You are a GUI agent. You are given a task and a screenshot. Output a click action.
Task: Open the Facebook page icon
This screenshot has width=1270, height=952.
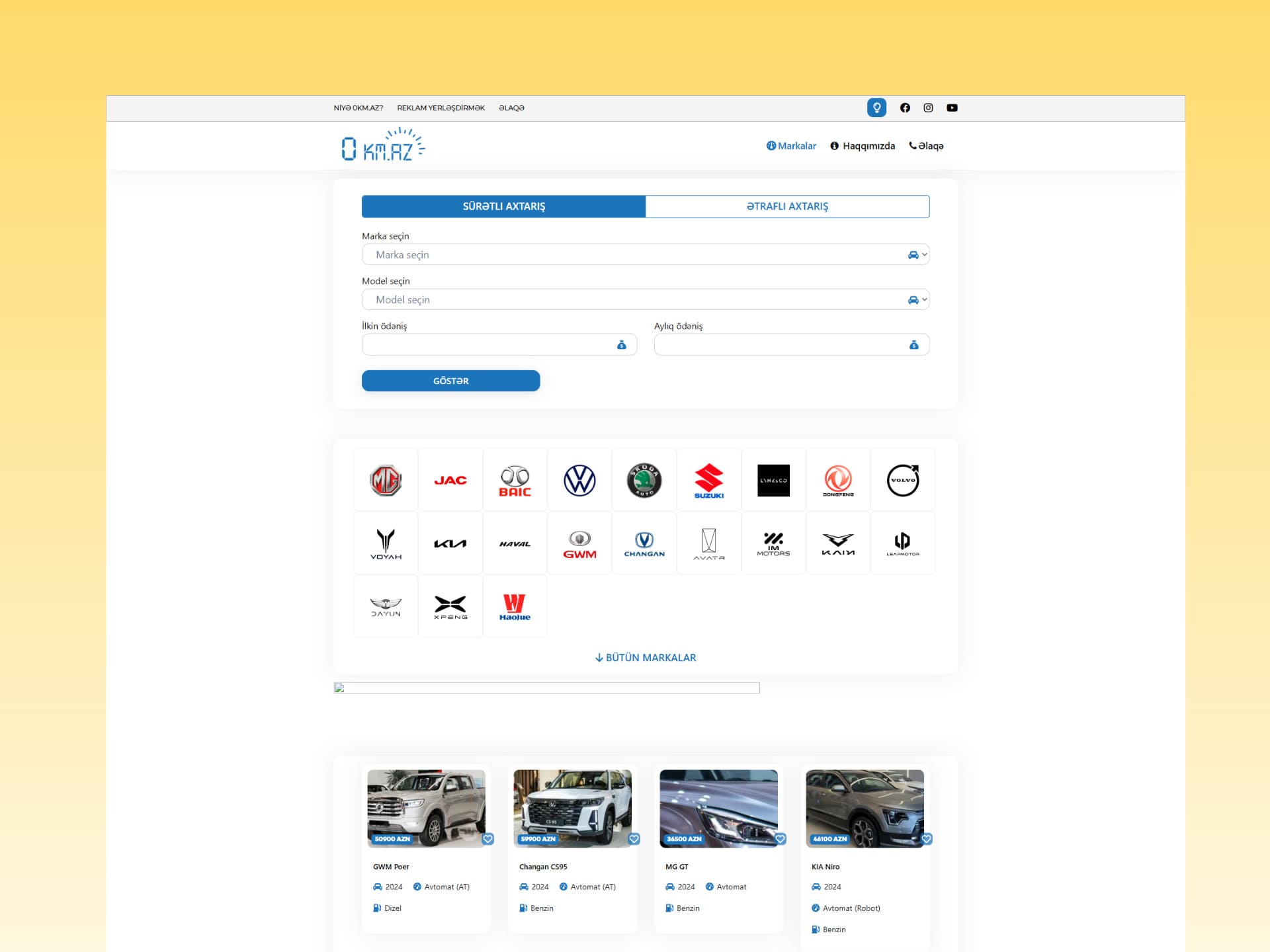905,108
